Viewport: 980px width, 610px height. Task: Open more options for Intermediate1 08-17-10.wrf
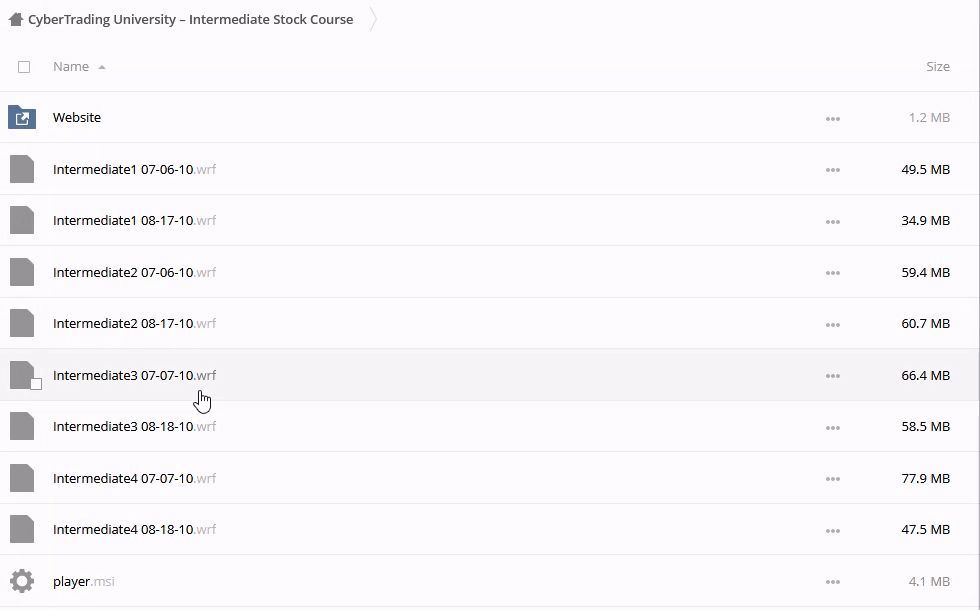pyautogui.click(x=832, y=222)
